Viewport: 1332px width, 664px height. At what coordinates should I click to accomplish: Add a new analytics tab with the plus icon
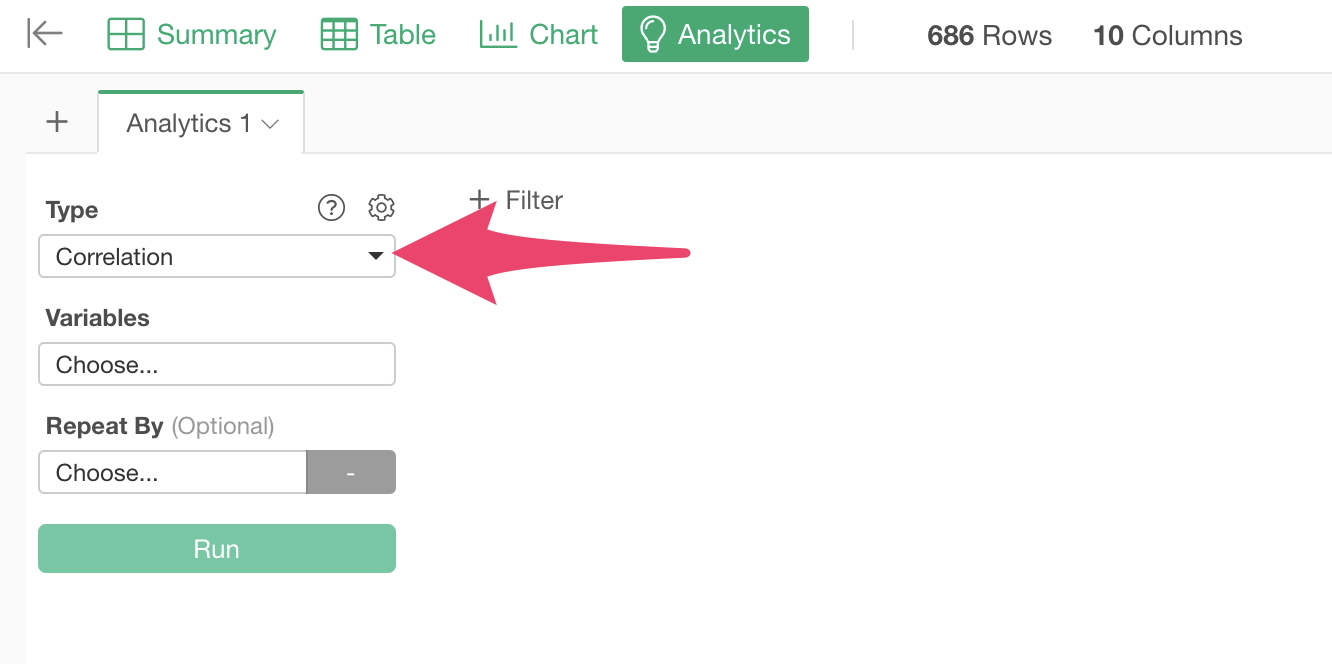[x=58, y=122]
